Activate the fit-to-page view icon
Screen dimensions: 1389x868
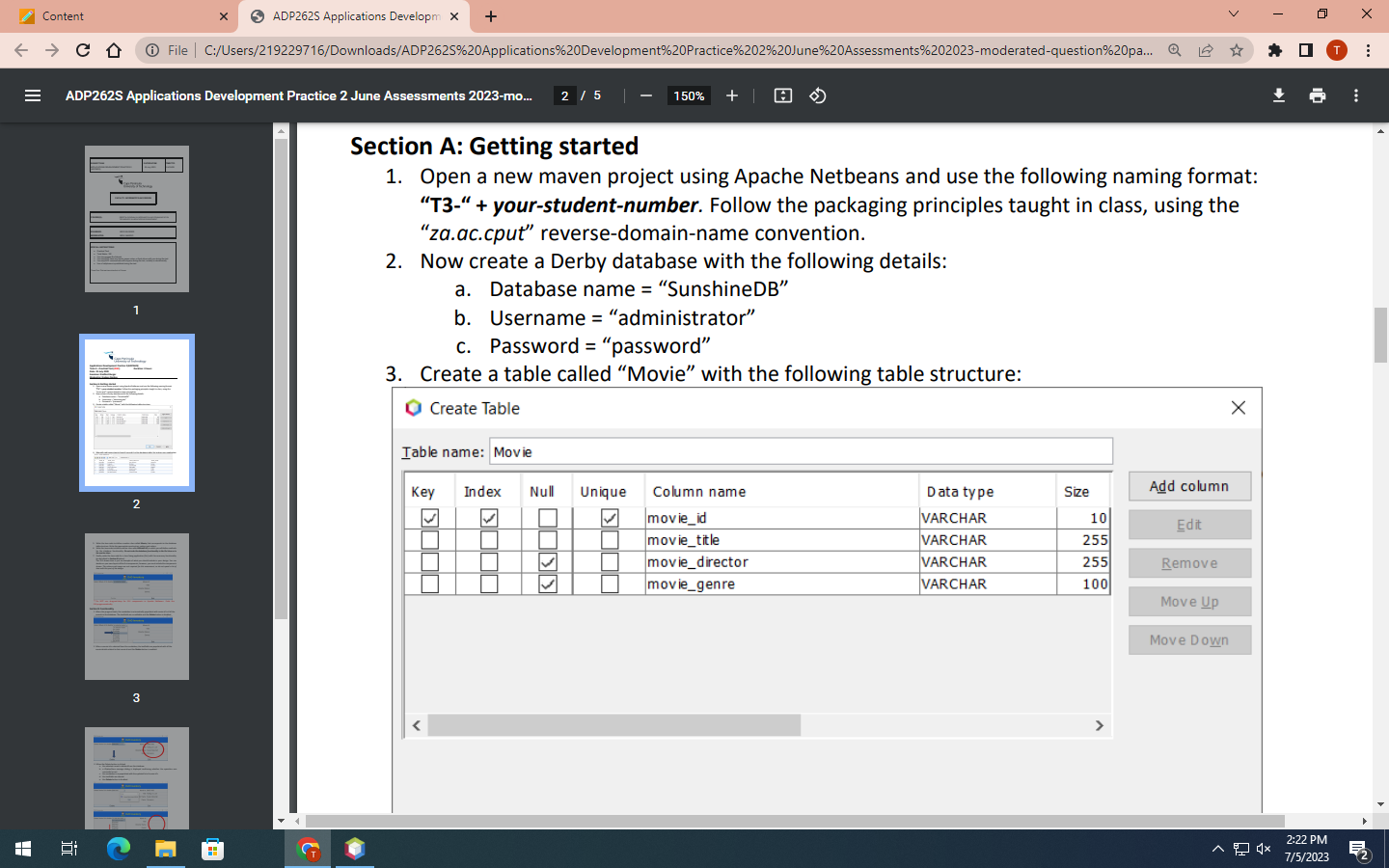(x=783, y=95)
